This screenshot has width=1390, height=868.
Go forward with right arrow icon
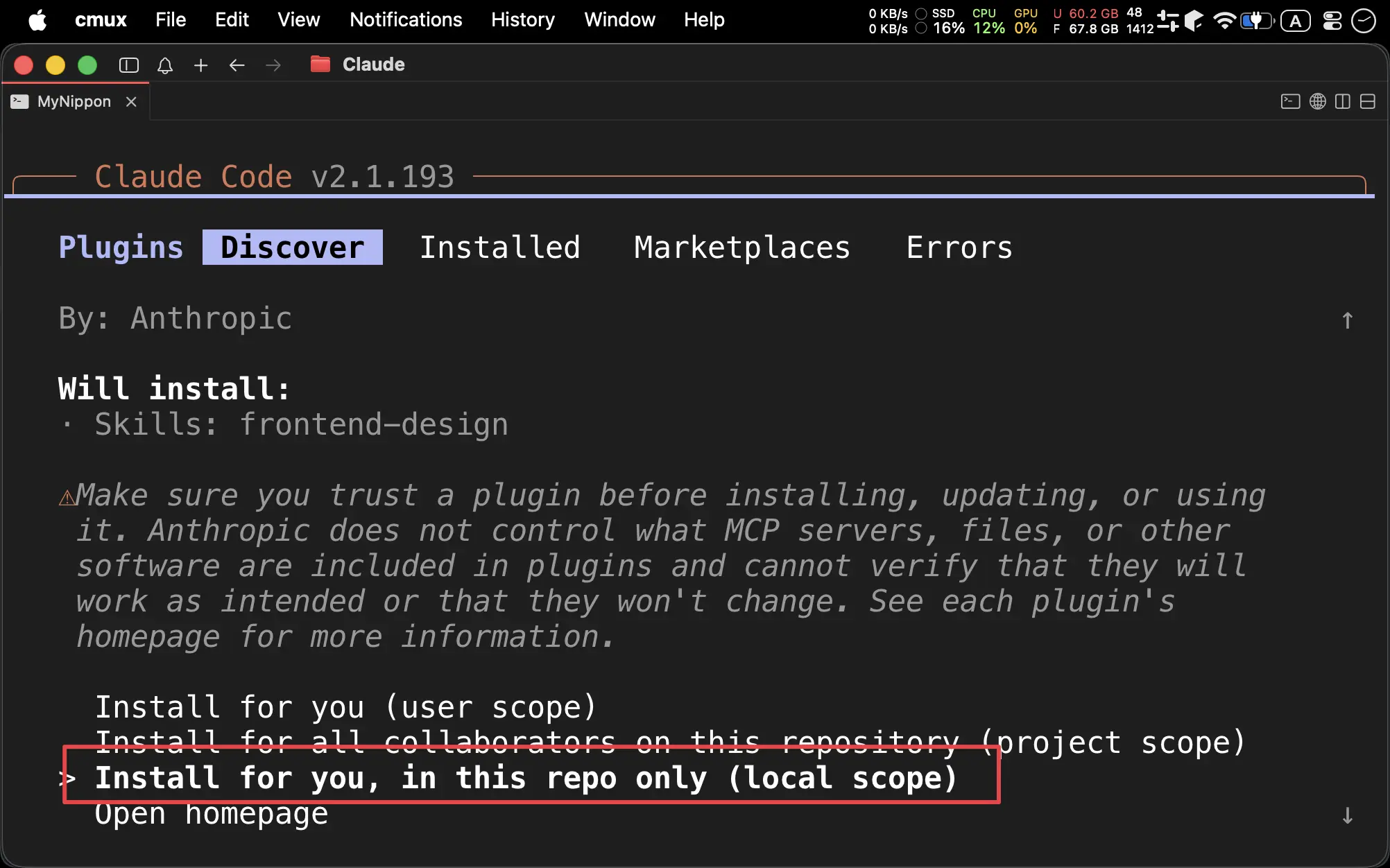273,65
